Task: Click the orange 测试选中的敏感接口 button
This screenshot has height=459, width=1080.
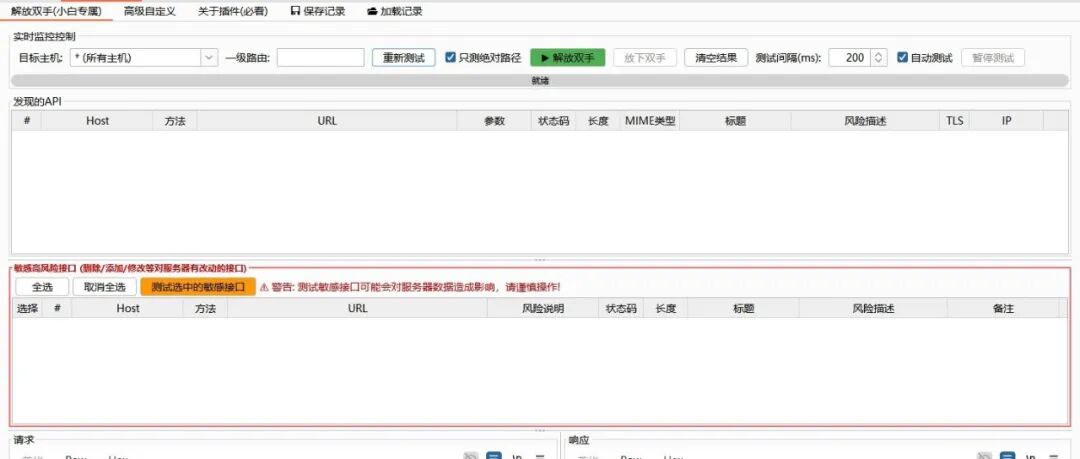Action: [198, 287]
